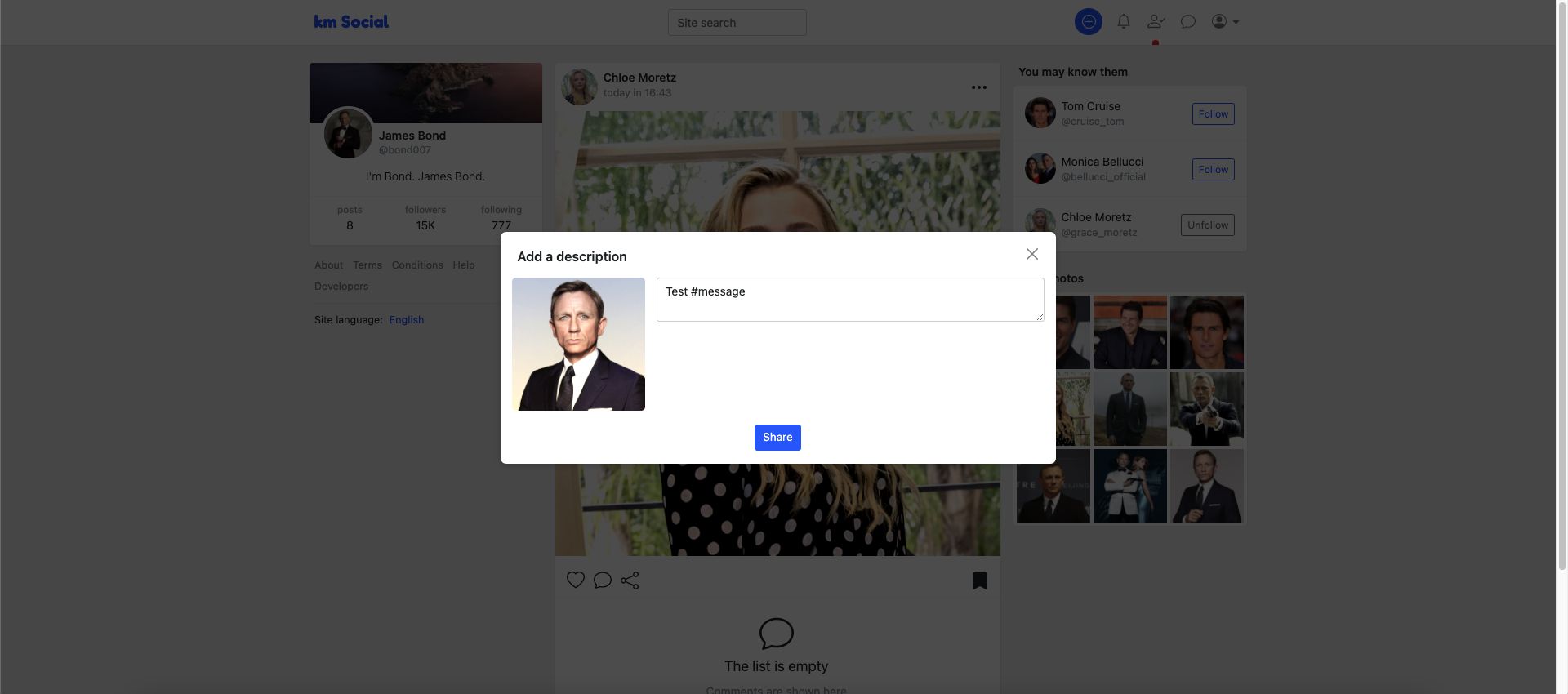
Task: Click the Share button
Action: pyautogui.click(x=777, y=438)
